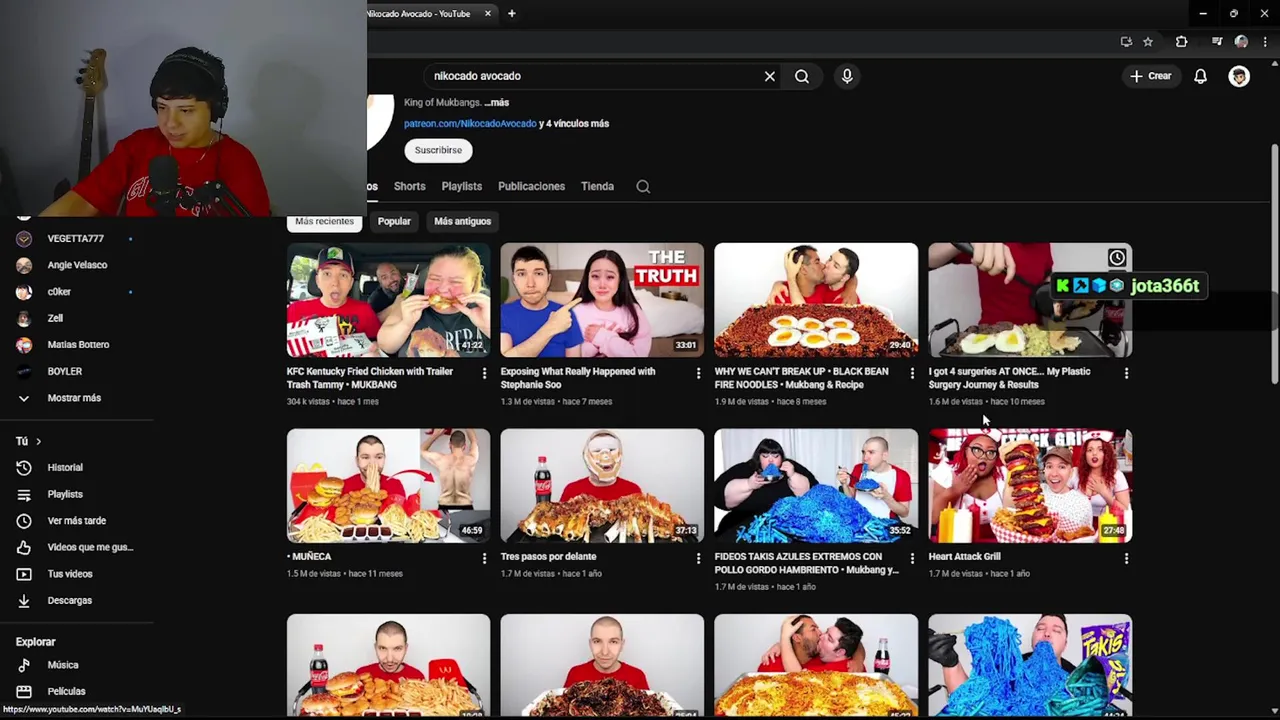Open BOYLER subscription channel
Image resolution: width=1280 pixels, height=720 pixels.
click(x=64, y=371)
